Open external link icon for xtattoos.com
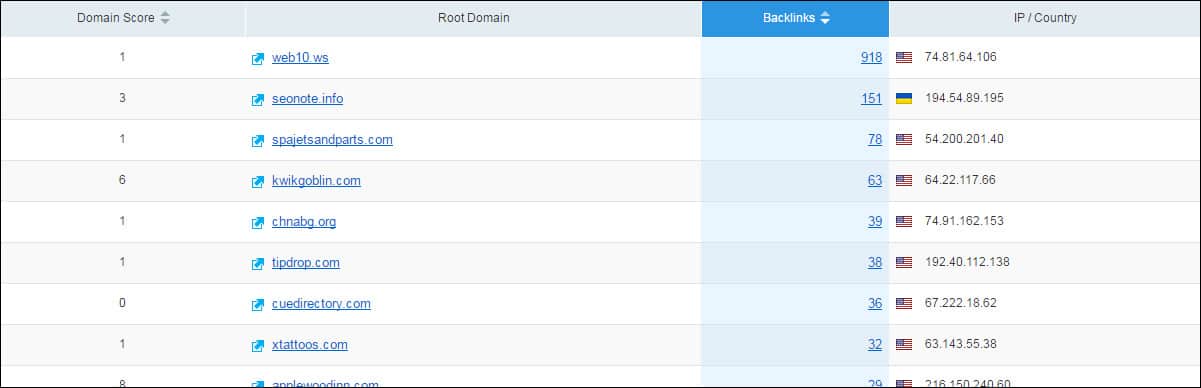The width and height of the screenshot is (1201, 388). click(258, 345)
